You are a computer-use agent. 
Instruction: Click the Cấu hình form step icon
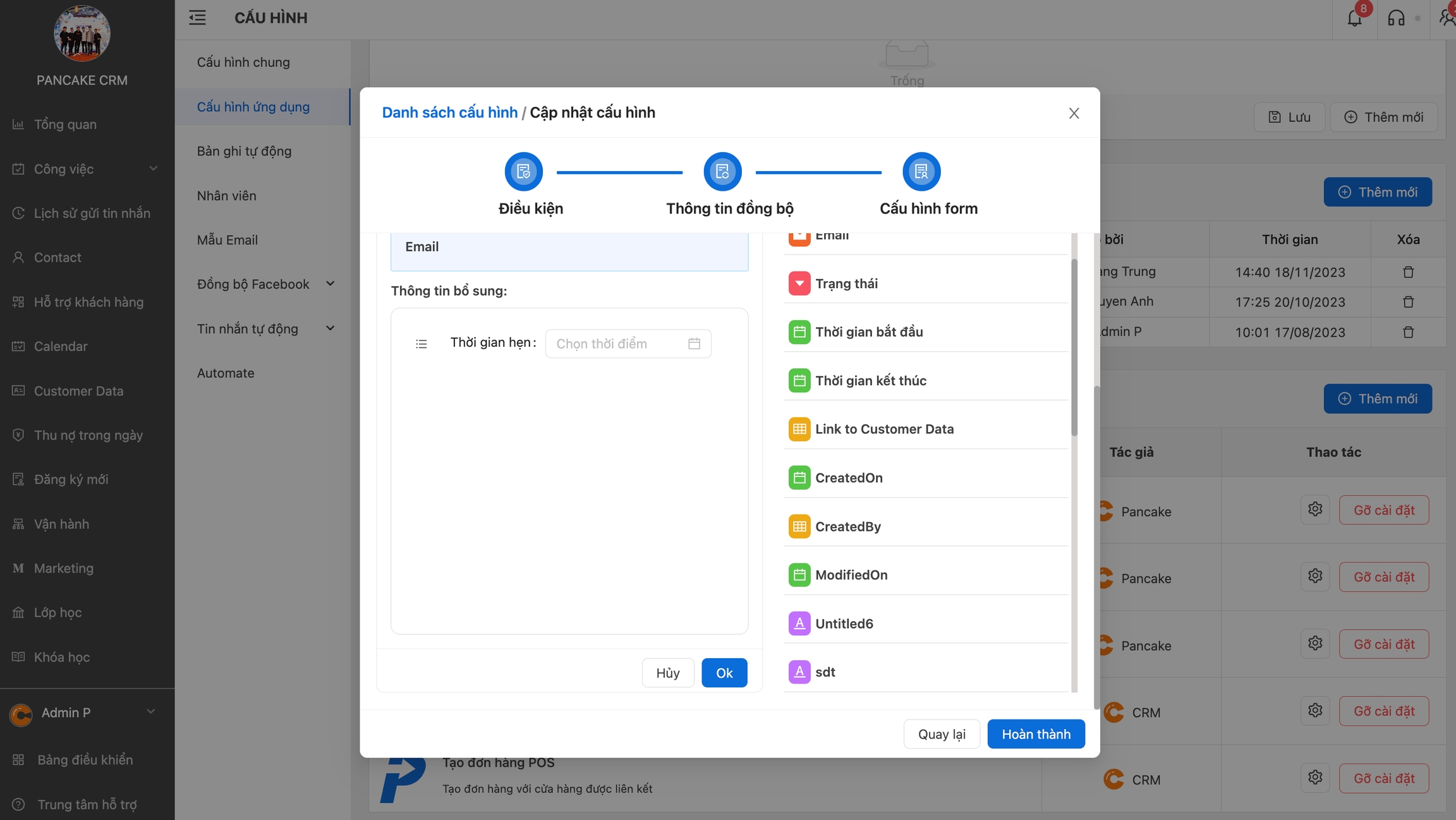pyautogui.click(x=921, y=171)
